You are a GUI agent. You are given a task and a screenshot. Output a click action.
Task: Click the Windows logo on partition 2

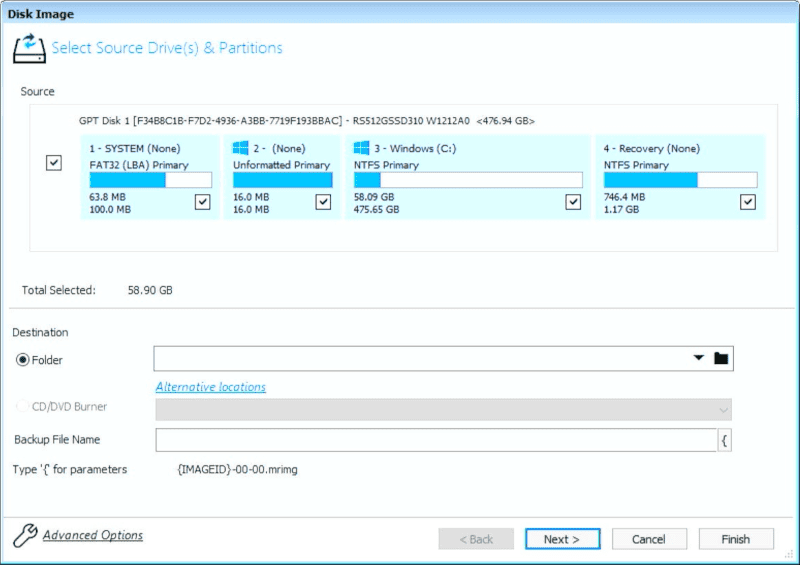(241, 148)
